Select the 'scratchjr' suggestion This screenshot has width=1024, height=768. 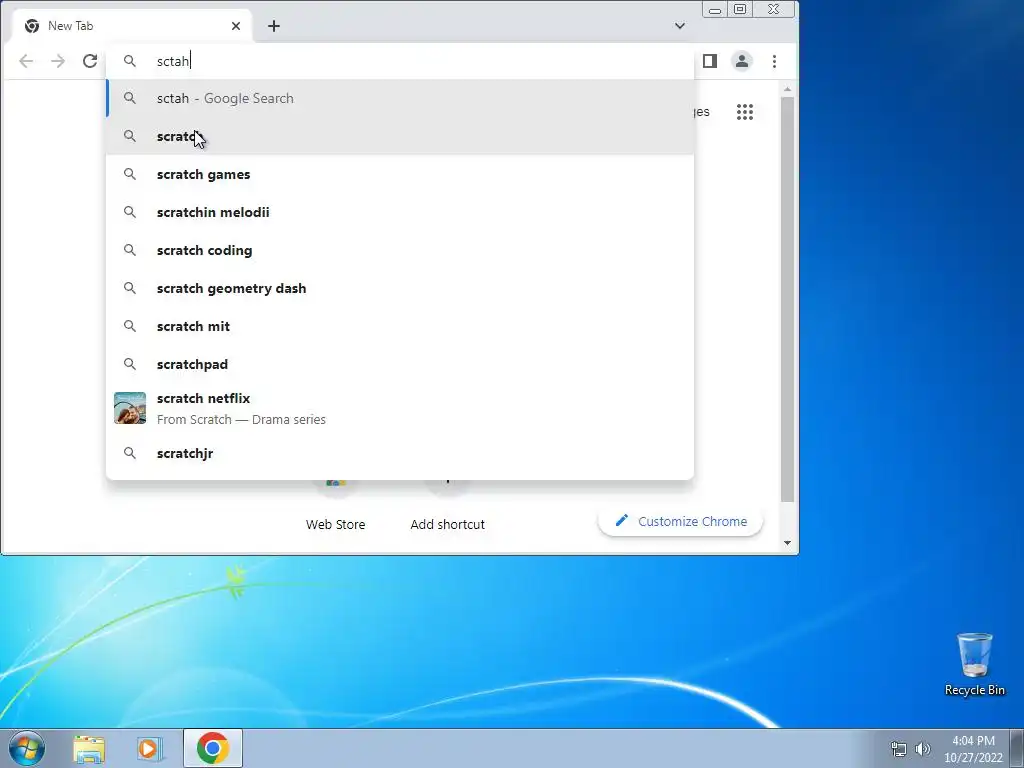coord(400,453)
